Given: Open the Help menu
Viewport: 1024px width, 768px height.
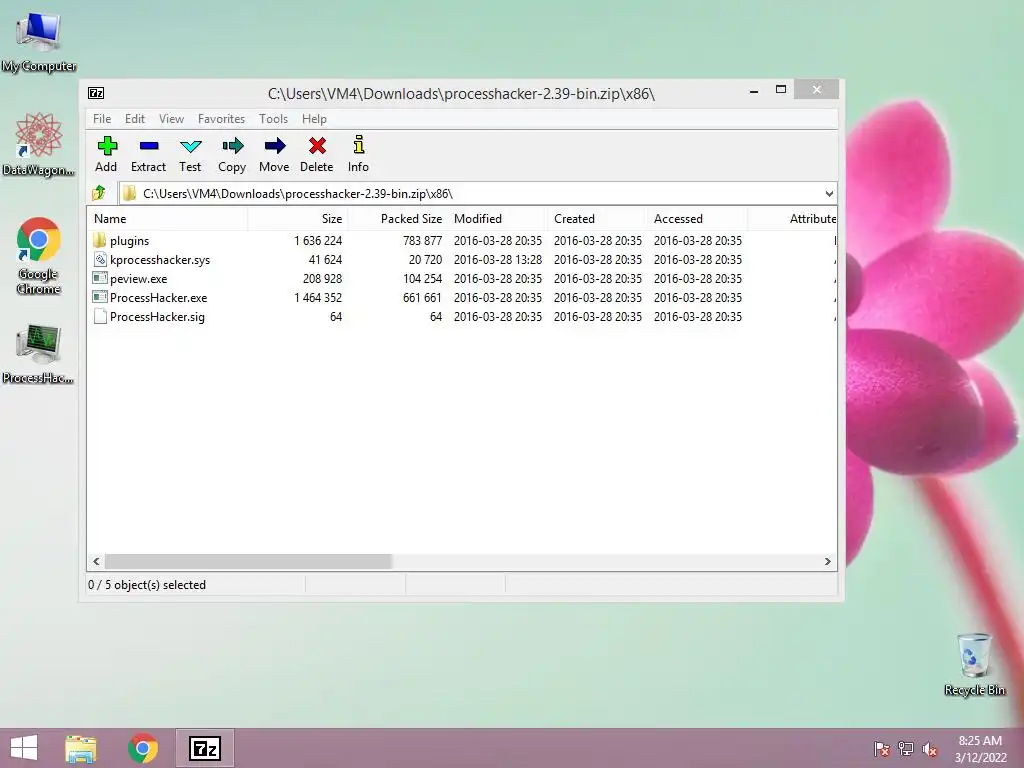Looking at the screenshot, I should [x=314, y=119].
